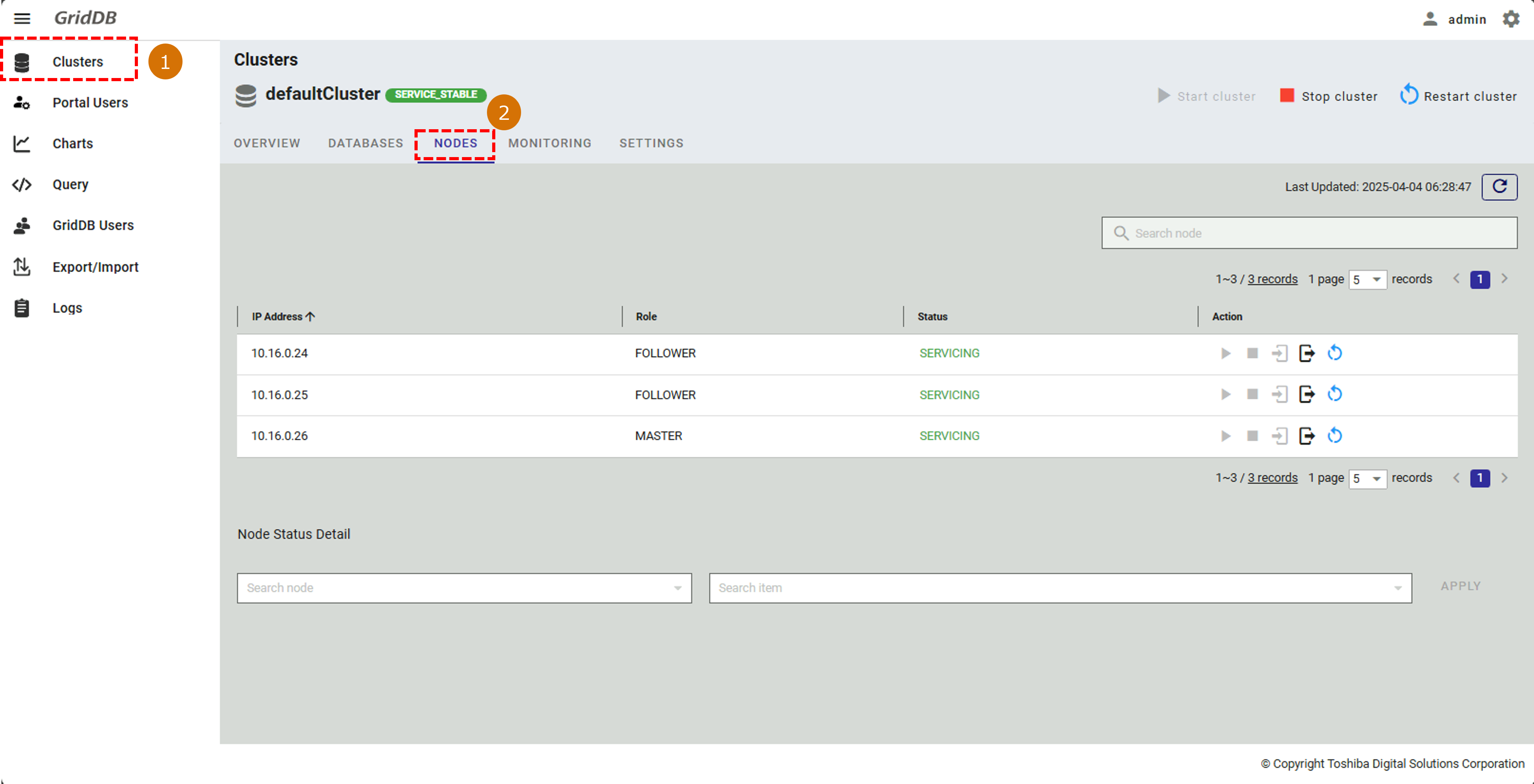1534x784 pixels.
Task: Open the Charts sidebar item
Action: click(x=72, y=143)
